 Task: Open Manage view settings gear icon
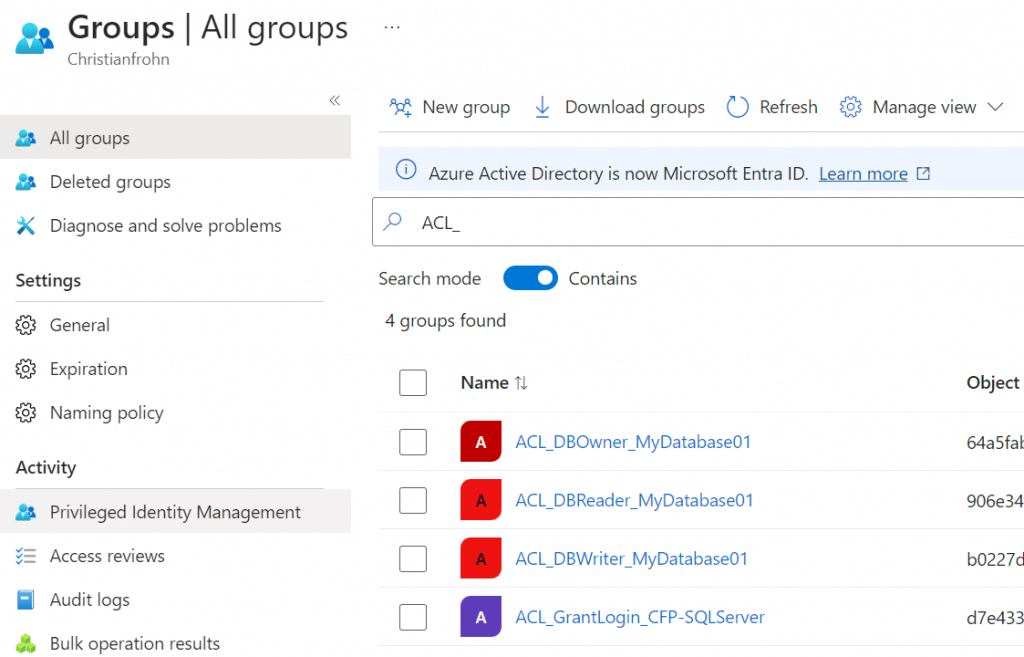point(850,107)
